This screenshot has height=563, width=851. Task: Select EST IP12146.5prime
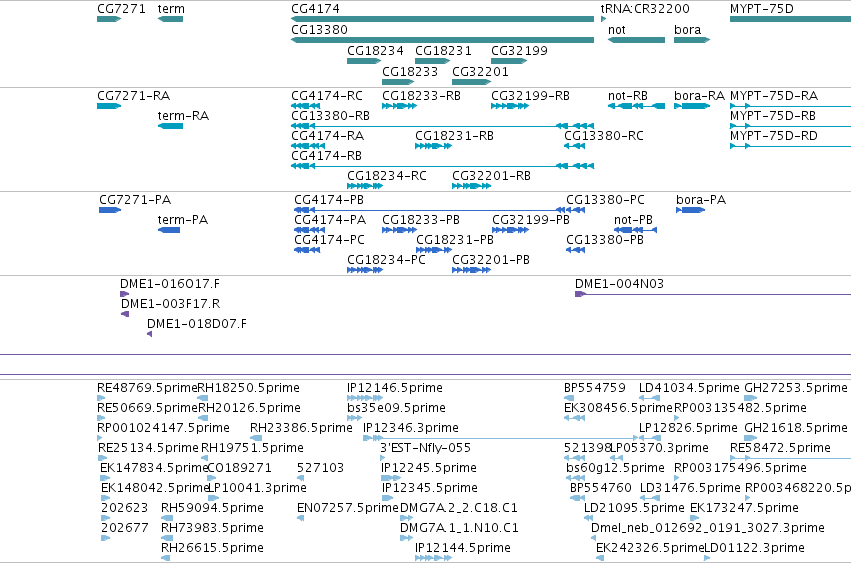pyautogui.click(x=365, y=398)
